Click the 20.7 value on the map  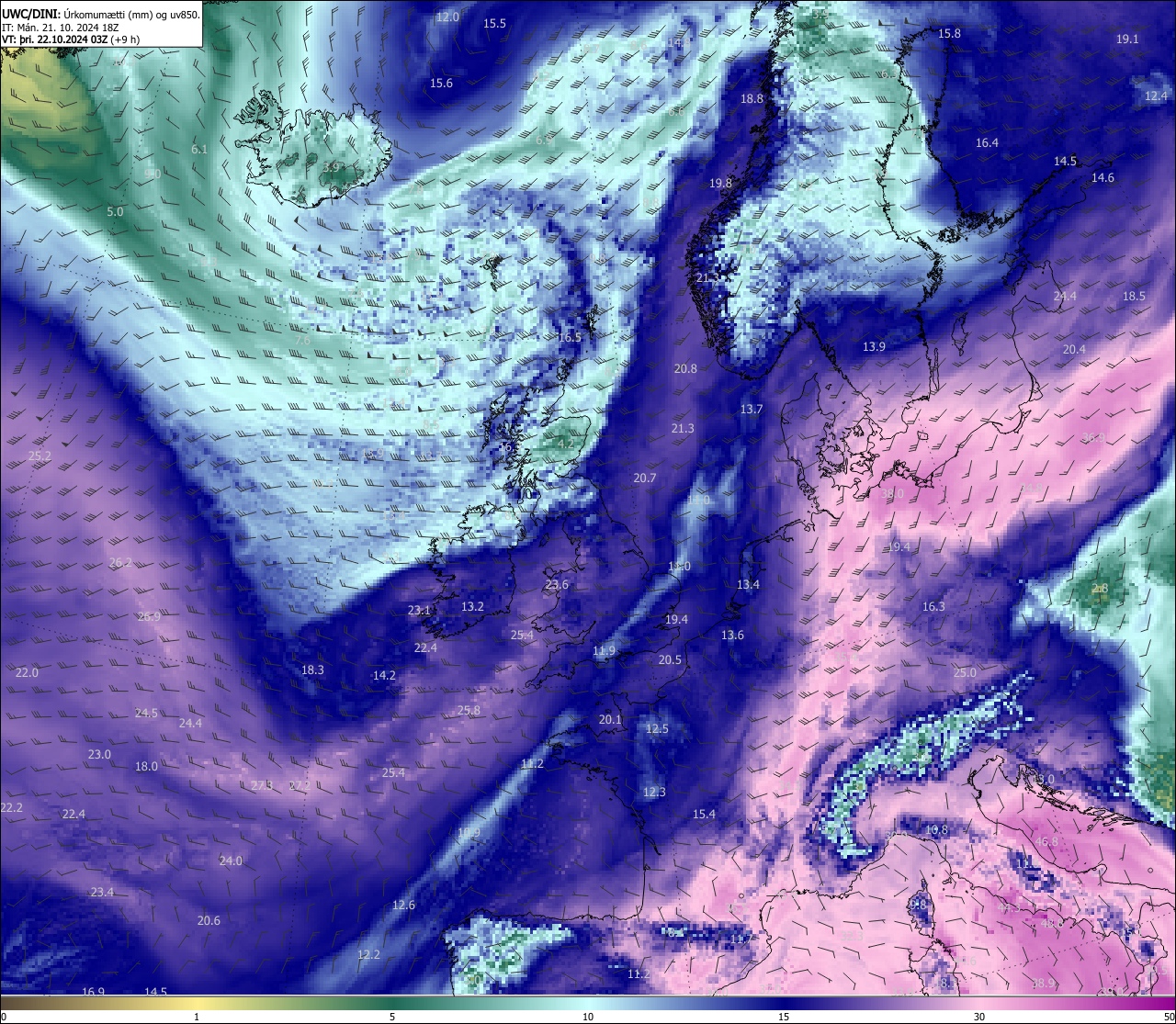(x=645, y=478)
